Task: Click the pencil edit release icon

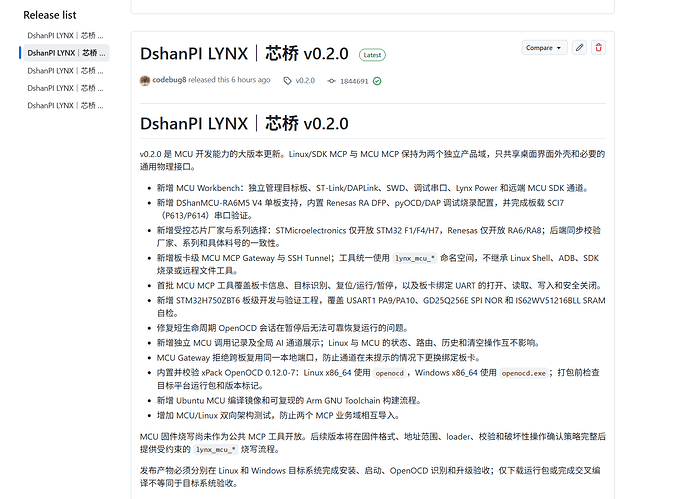Action: tap(579, 48)
